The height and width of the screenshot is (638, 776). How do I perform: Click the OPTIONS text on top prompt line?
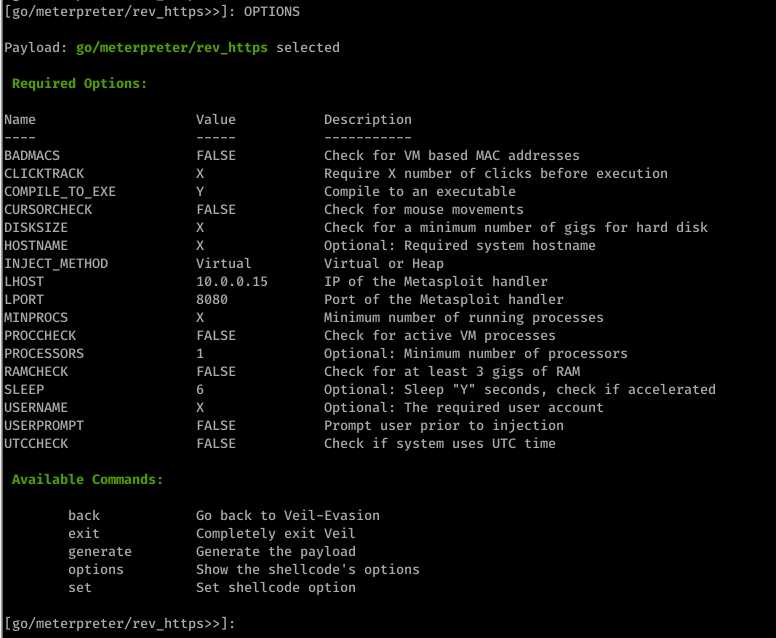[272, 11]
